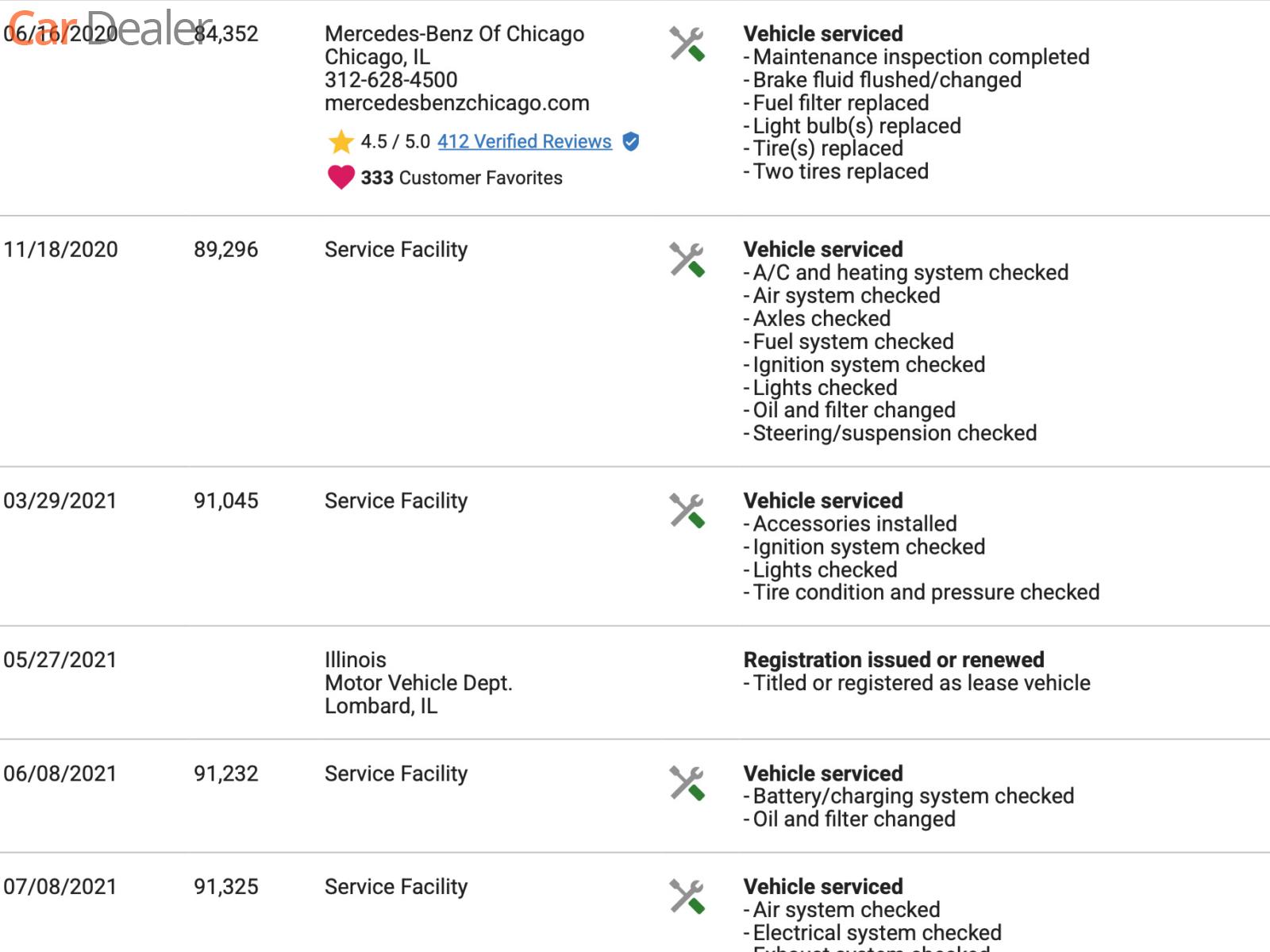
Task: Click the blue verified shield badge
Action: pyautogui.click(x=631, y=142)
